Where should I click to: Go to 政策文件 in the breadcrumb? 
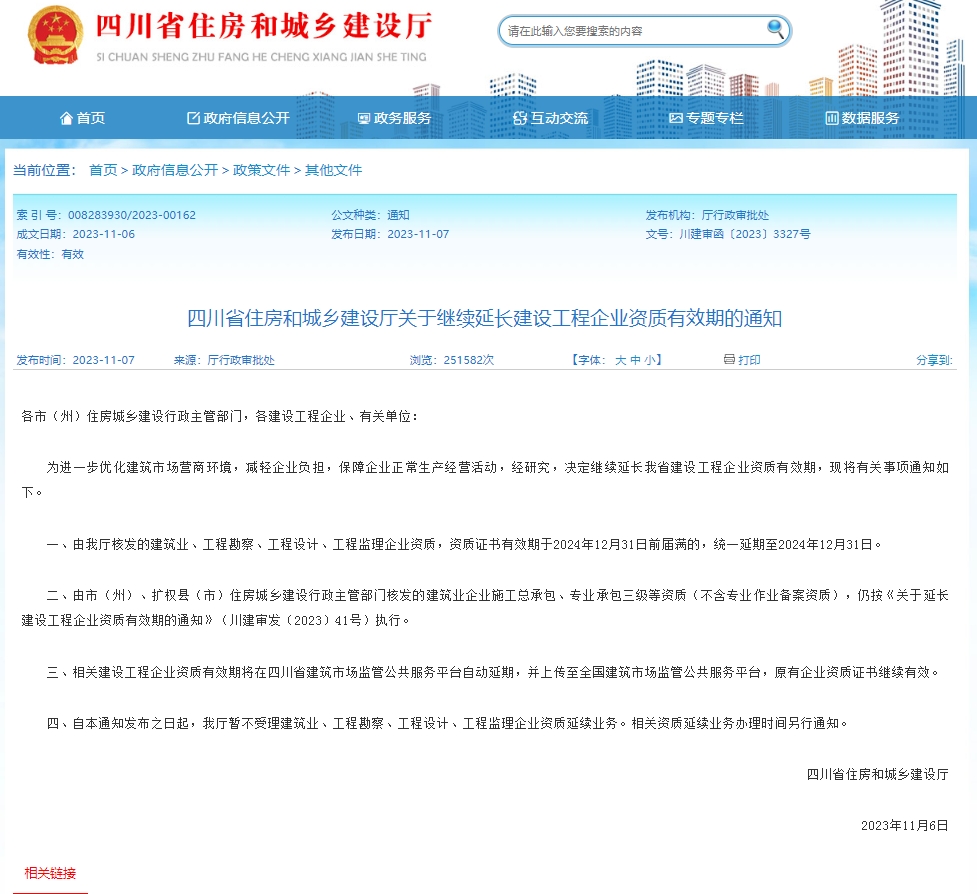coord(262,170)
